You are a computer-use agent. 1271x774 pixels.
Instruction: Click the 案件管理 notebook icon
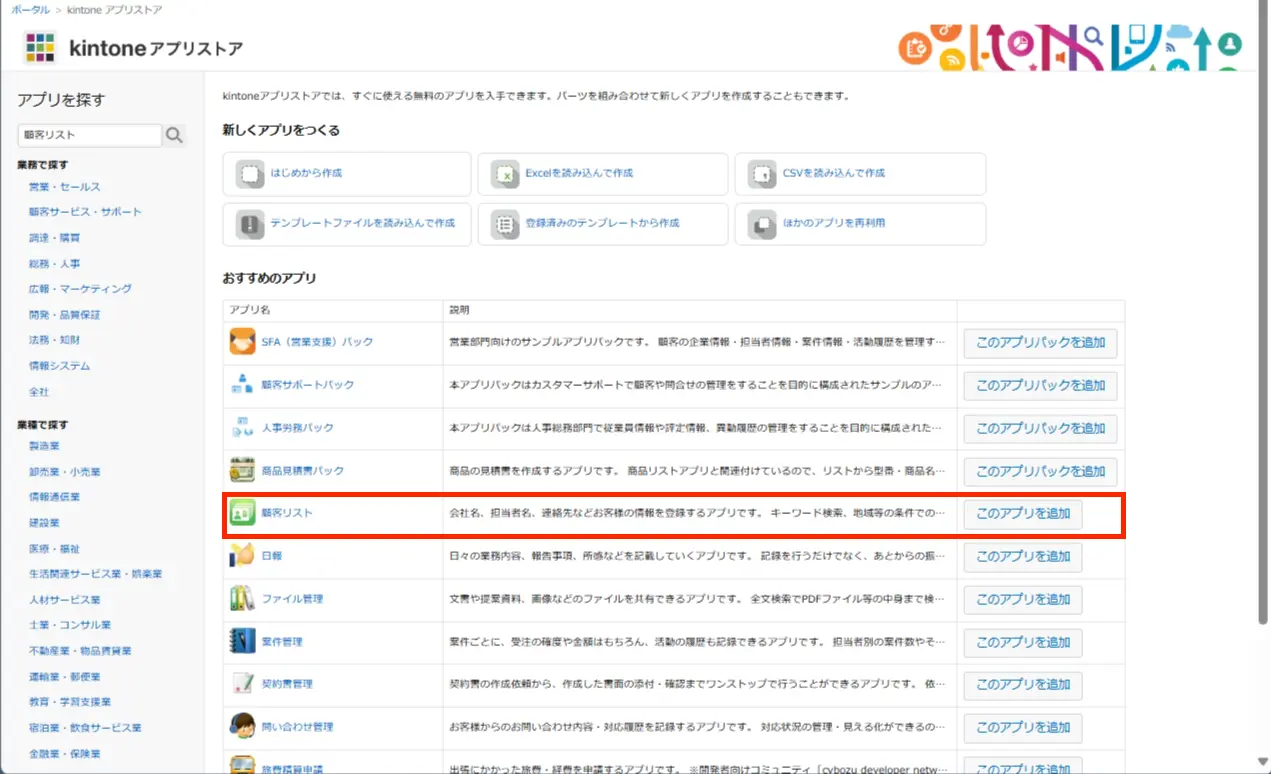(242, 641)
